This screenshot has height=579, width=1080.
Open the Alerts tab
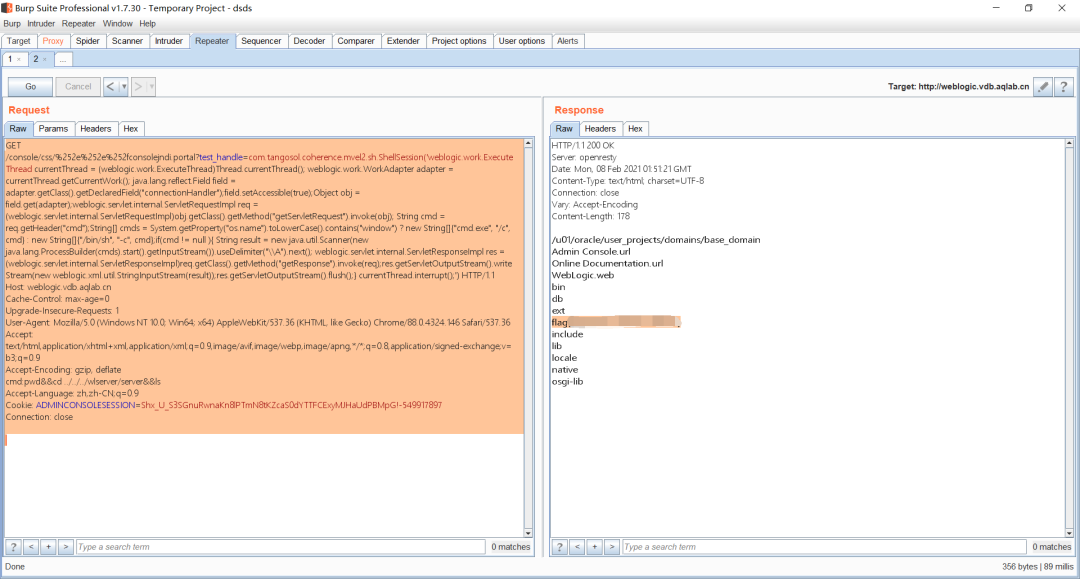[568, 41]
